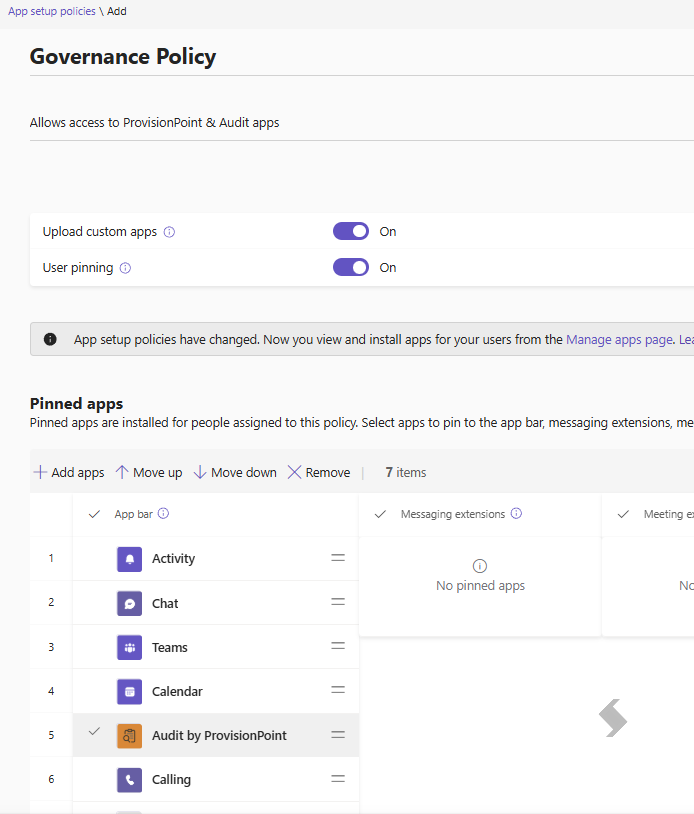This screenshot has height=814, width=694.
Task: Deselect the Audit by ProvisionPoint row checkmark
Action: point(94,731)
